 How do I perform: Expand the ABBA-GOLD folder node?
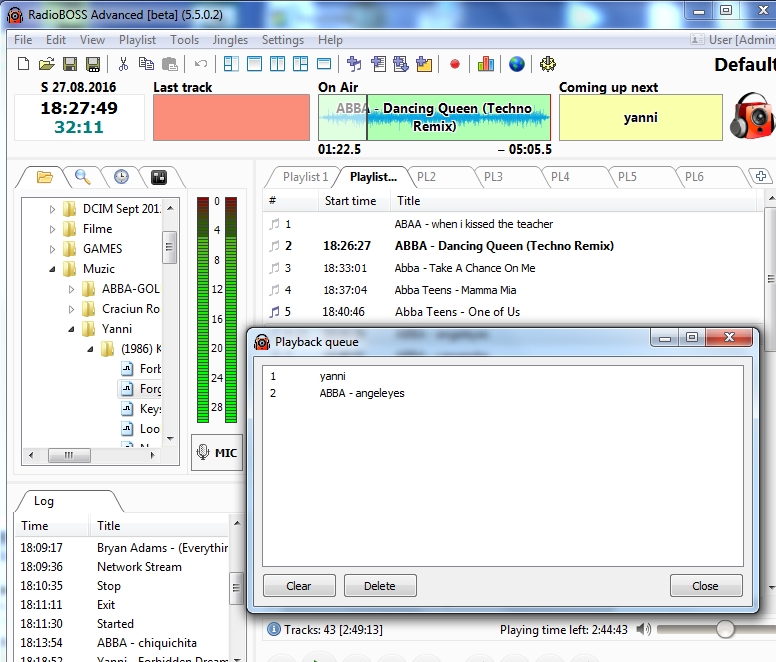coord(72,289)
